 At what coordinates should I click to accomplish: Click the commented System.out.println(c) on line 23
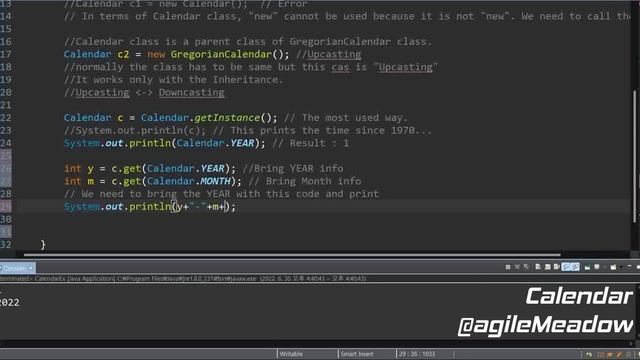tap(135, 130)
